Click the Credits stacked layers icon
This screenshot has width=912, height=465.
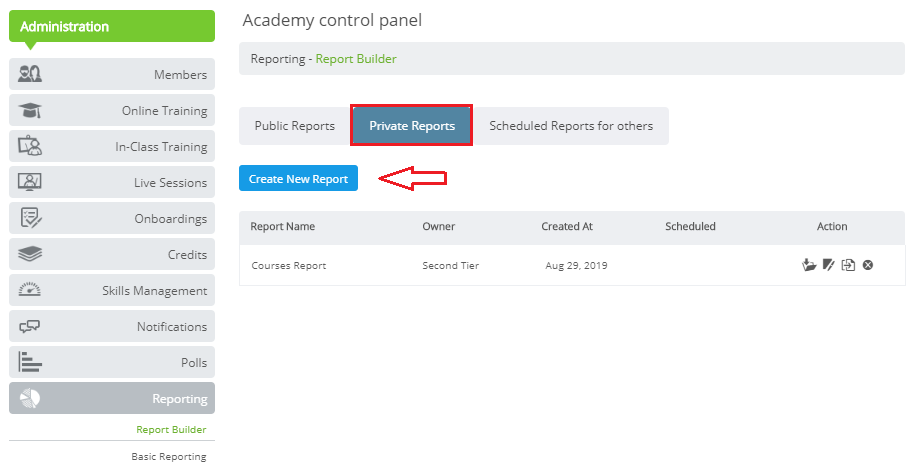click(x=30, y=254)
